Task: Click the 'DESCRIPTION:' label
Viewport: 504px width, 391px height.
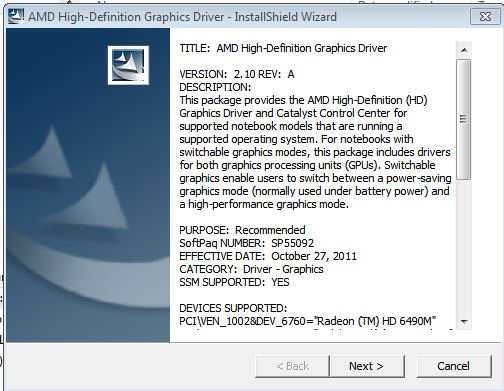Action: 215,87
